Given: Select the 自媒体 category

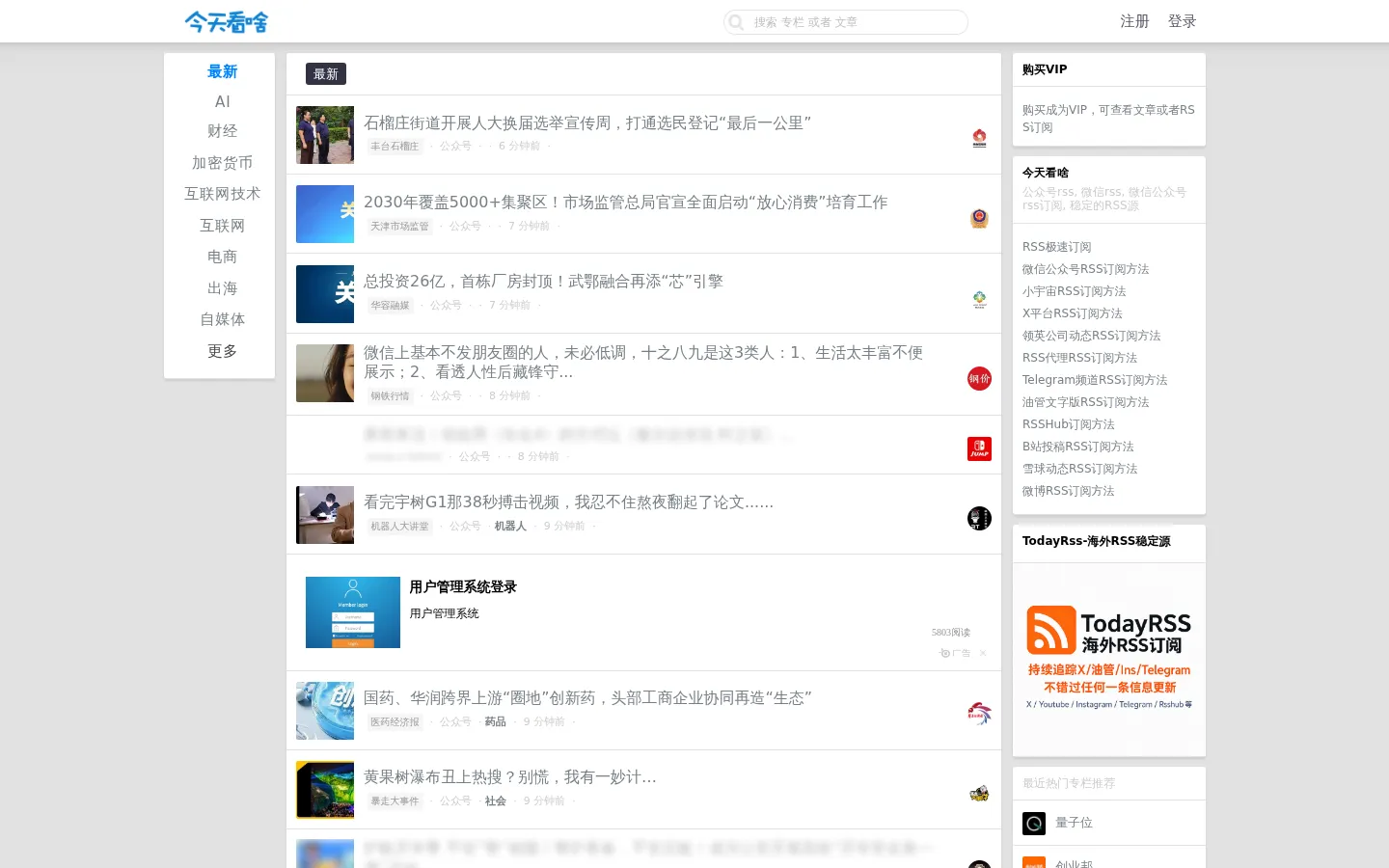Looking at the screenshot, I should tap(222, 319).
